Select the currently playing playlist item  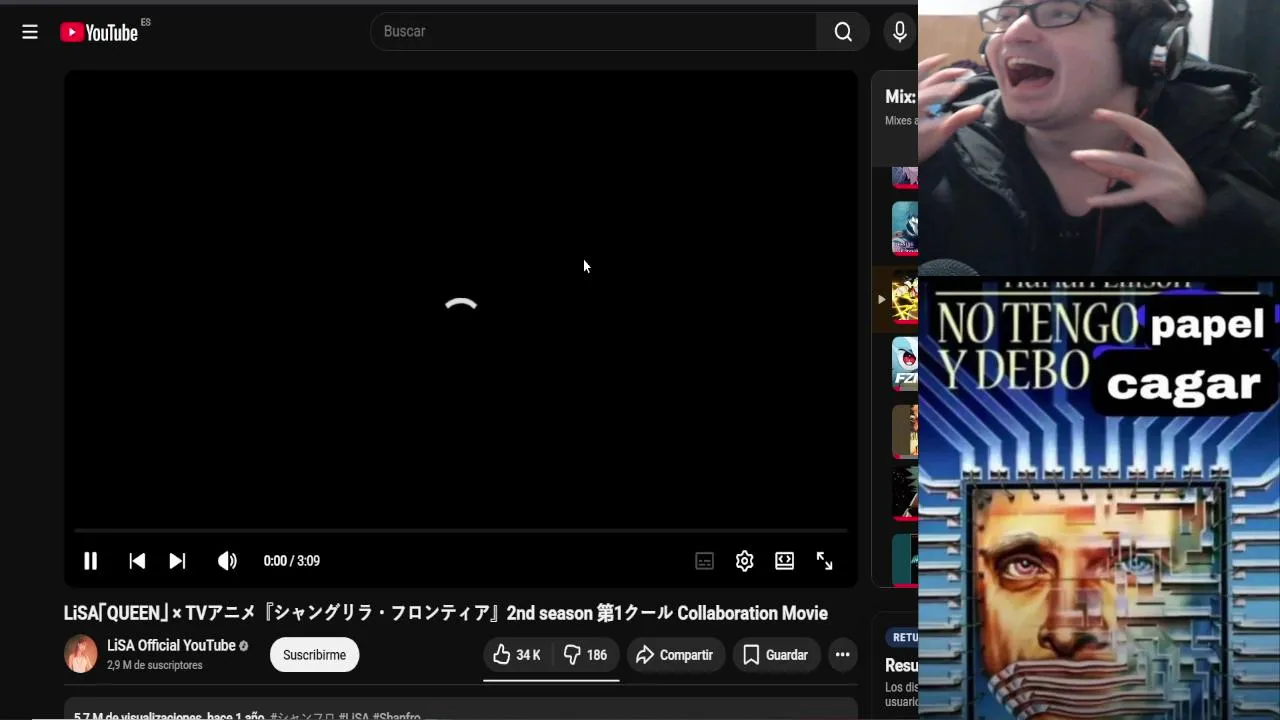coord(896,298)
